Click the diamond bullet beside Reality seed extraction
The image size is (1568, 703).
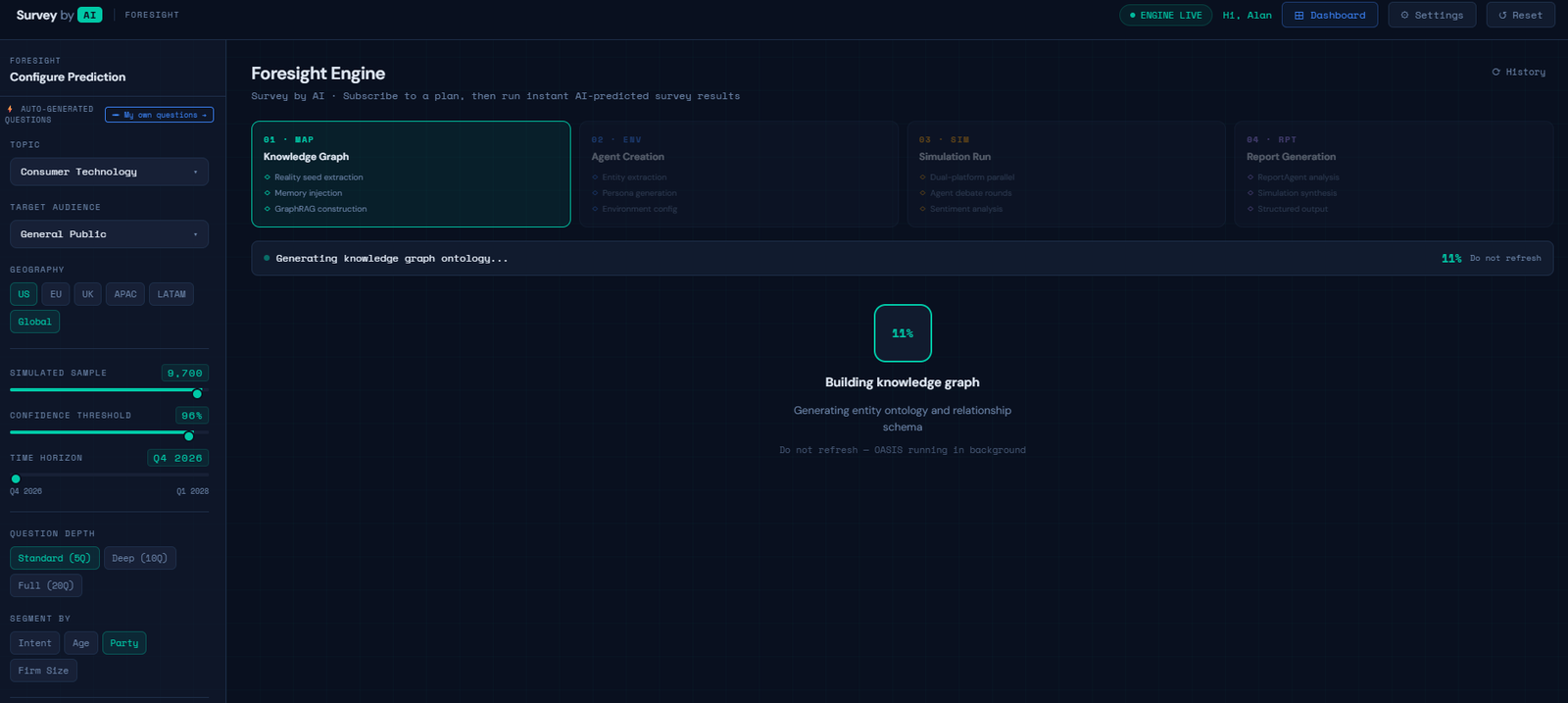[x=267, y=177]
